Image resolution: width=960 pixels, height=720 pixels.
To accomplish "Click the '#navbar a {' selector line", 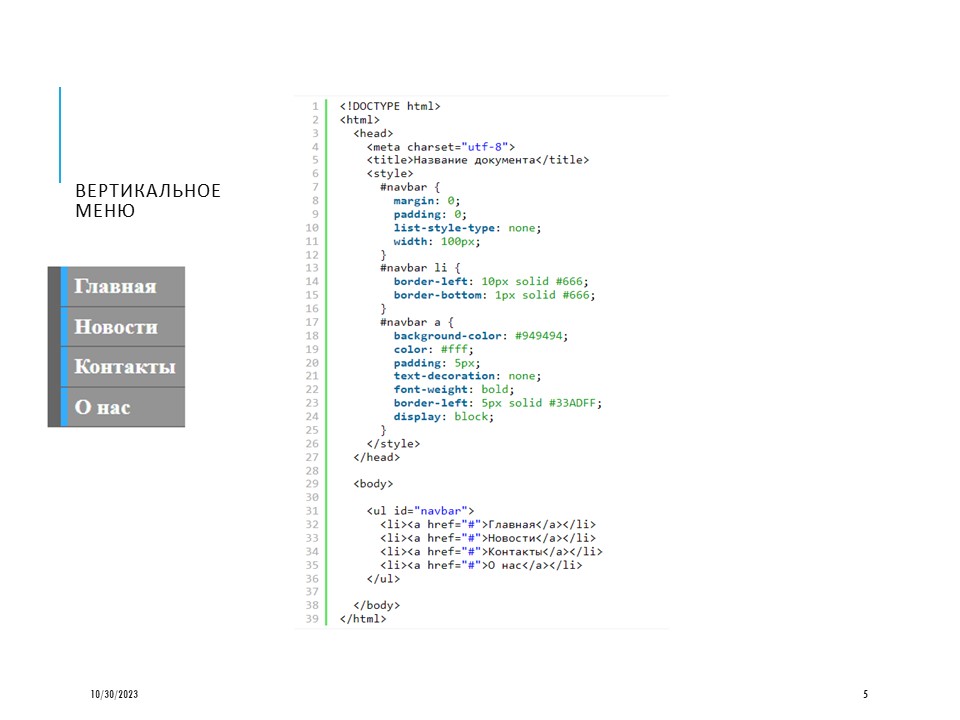I will 417,322.
